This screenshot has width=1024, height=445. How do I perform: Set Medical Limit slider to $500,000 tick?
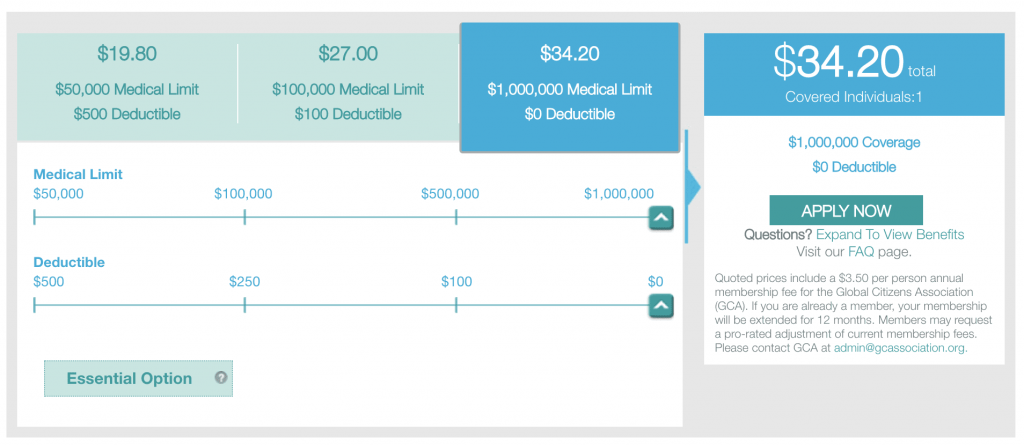(456, 217)
